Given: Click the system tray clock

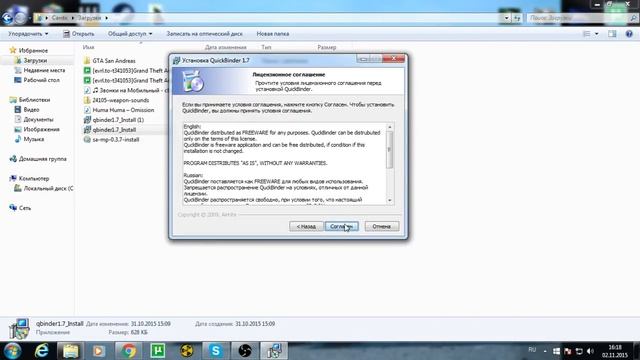Looking at the screenshot, I should point(615,351).
